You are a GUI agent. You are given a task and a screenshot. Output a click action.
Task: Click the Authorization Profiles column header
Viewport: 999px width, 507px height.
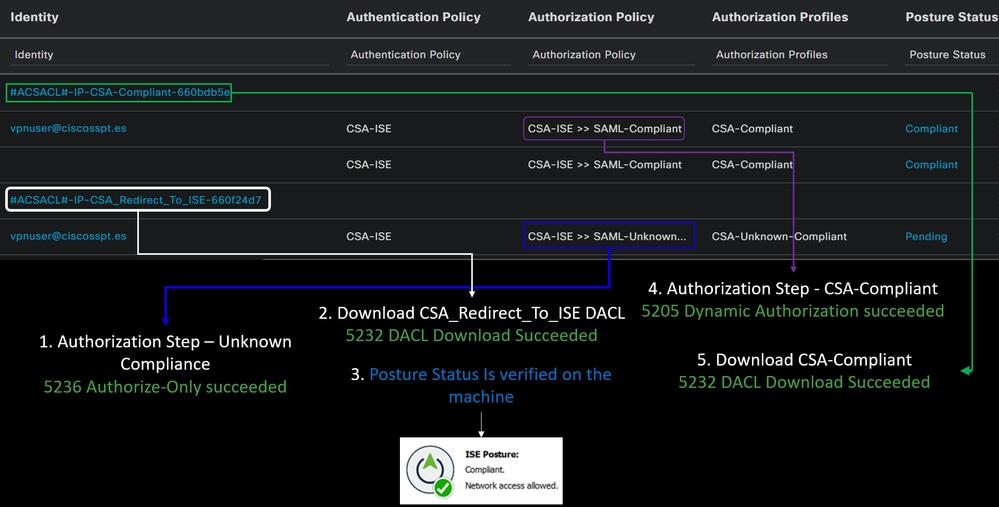pyautogui.click(x=779, y=17)
